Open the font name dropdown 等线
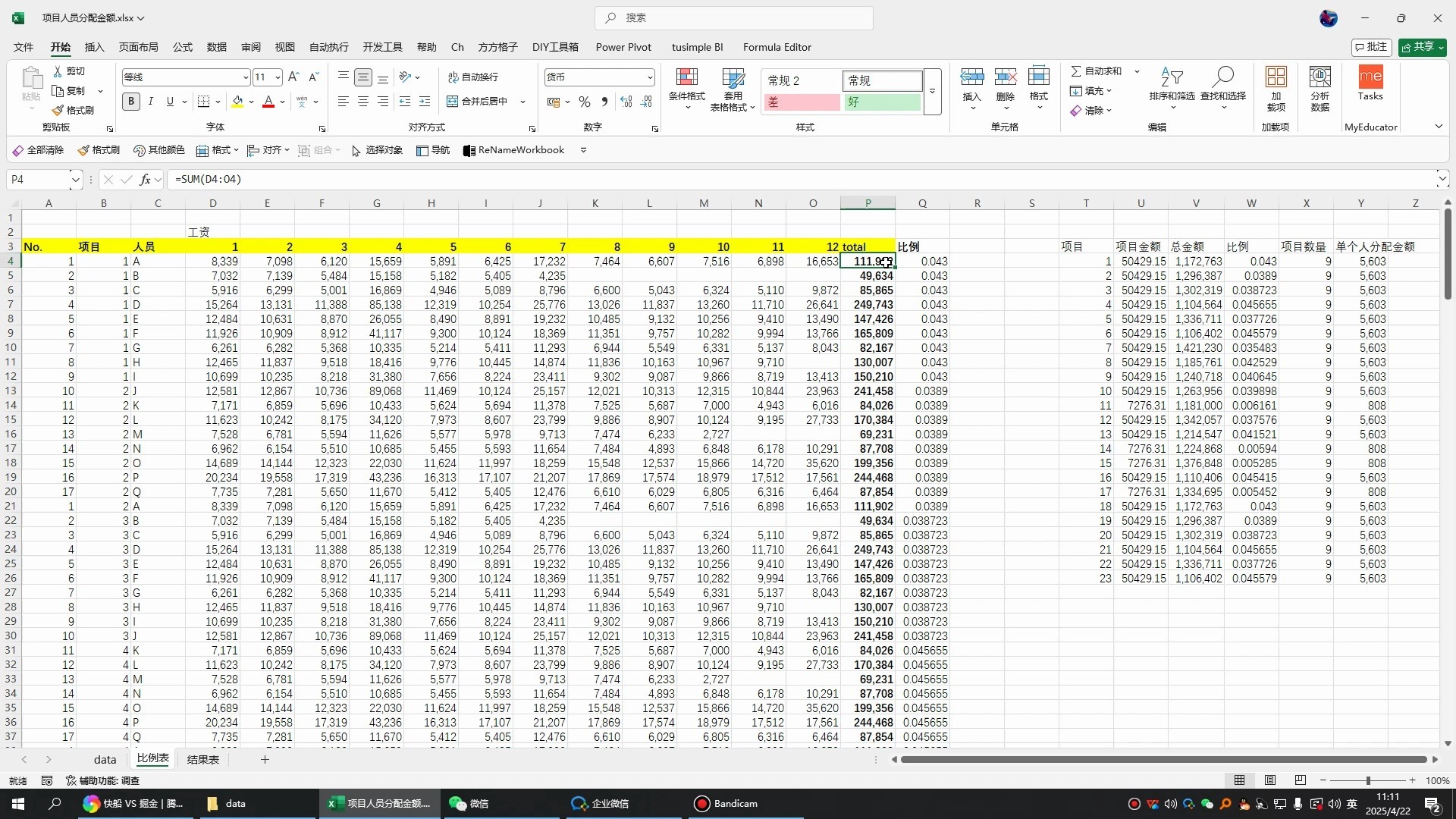 pyautogui.click(x=246, y=77)
